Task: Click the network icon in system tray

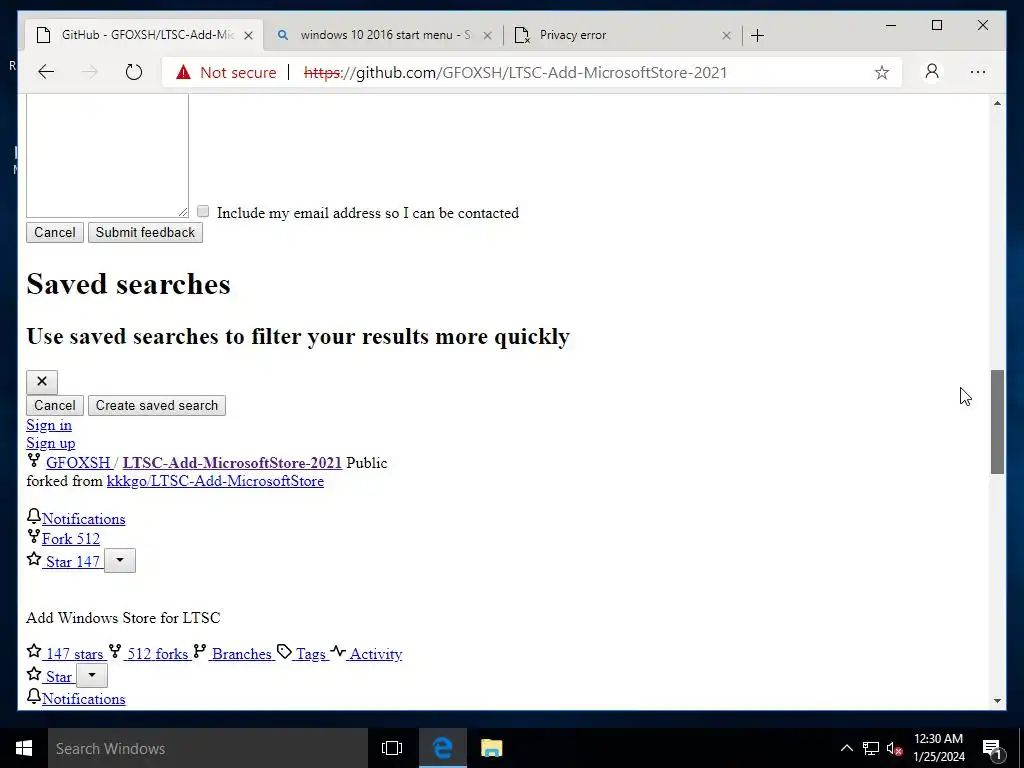Action: 871,748
